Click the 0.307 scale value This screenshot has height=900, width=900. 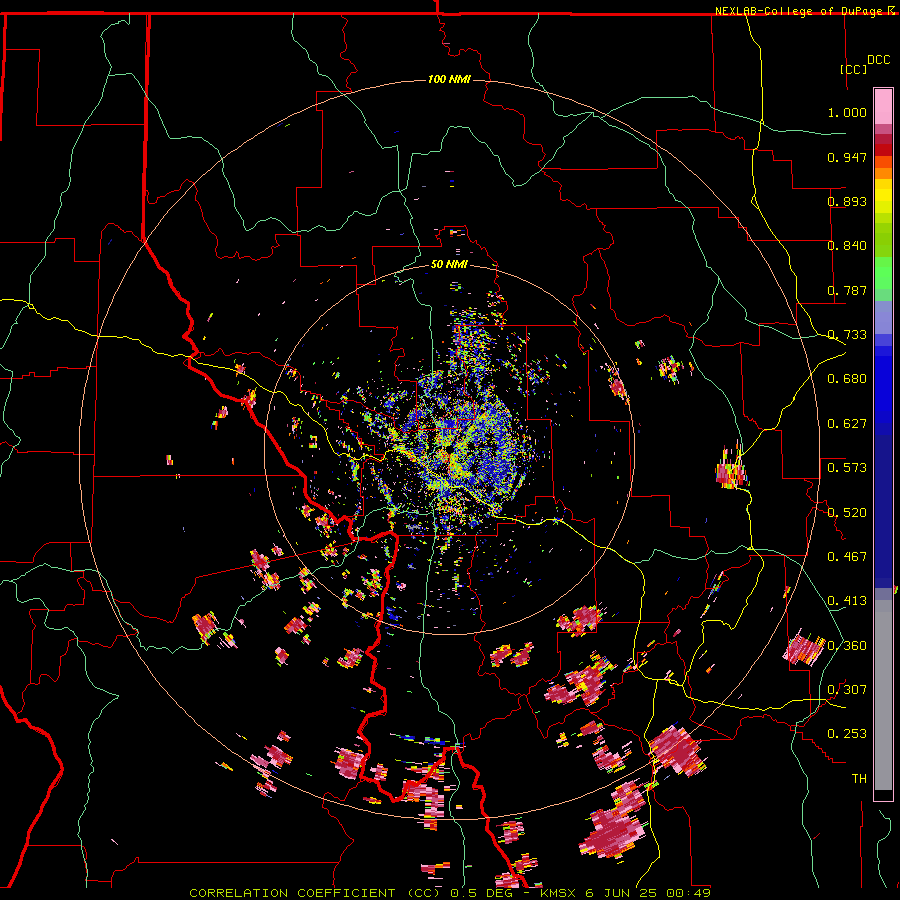(x=847, y=690)
